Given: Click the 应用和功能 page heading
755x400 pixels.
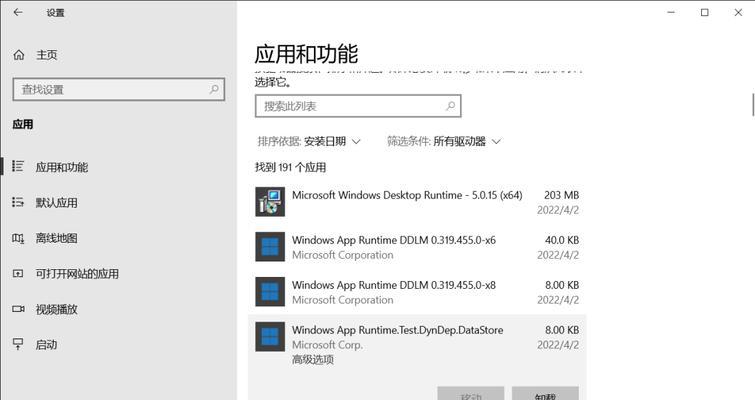Looking at the screenshot, I should pos(306,53).
